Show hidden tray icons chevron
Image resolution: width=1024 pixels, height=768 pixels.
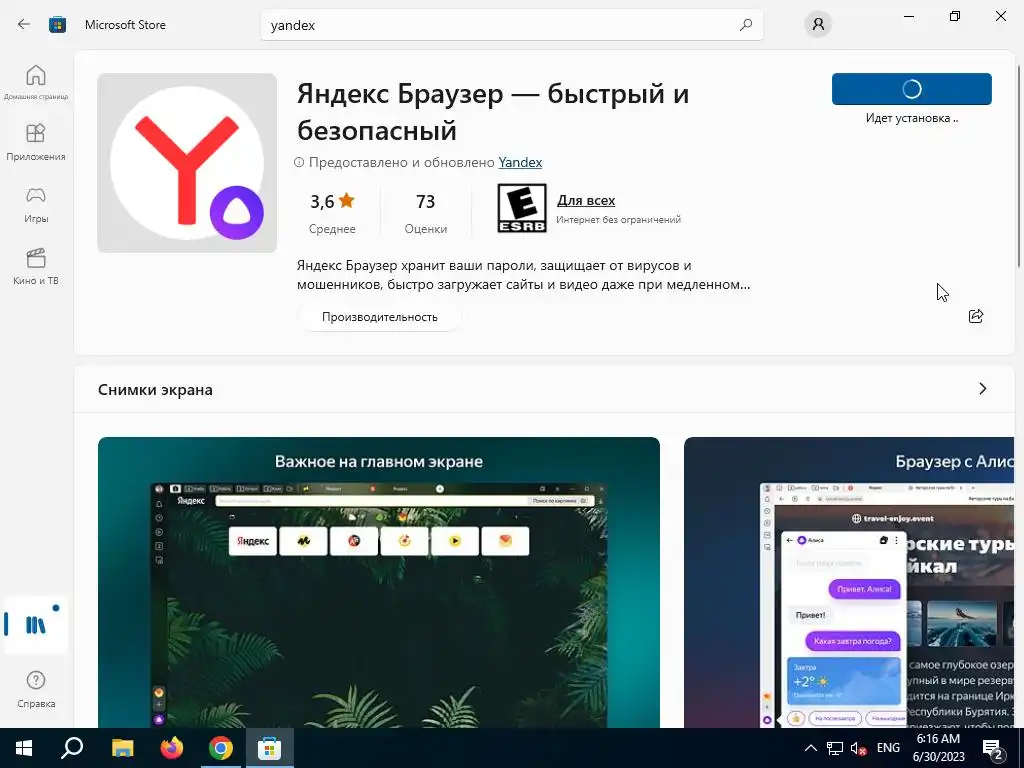tap(810, 748)
